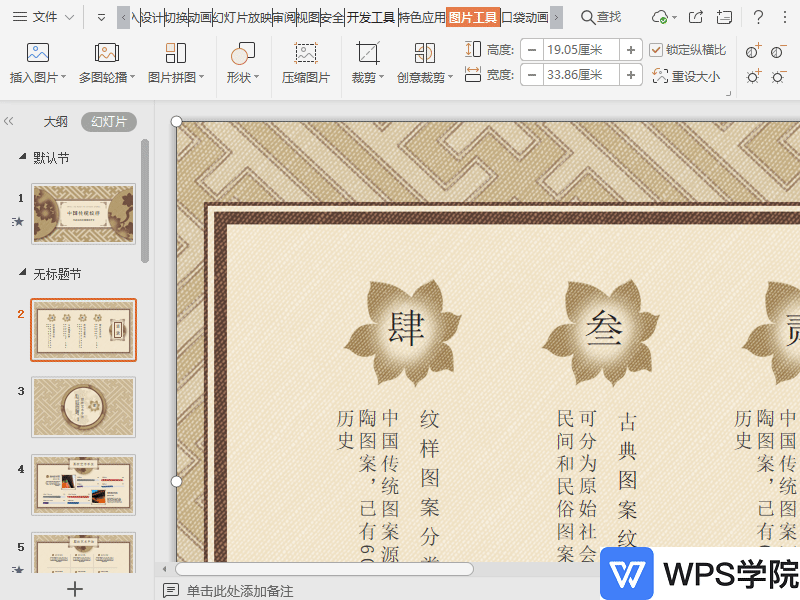Increase brightness icon
This screenshot has height=600, width=800.
[x=753, y=77]
